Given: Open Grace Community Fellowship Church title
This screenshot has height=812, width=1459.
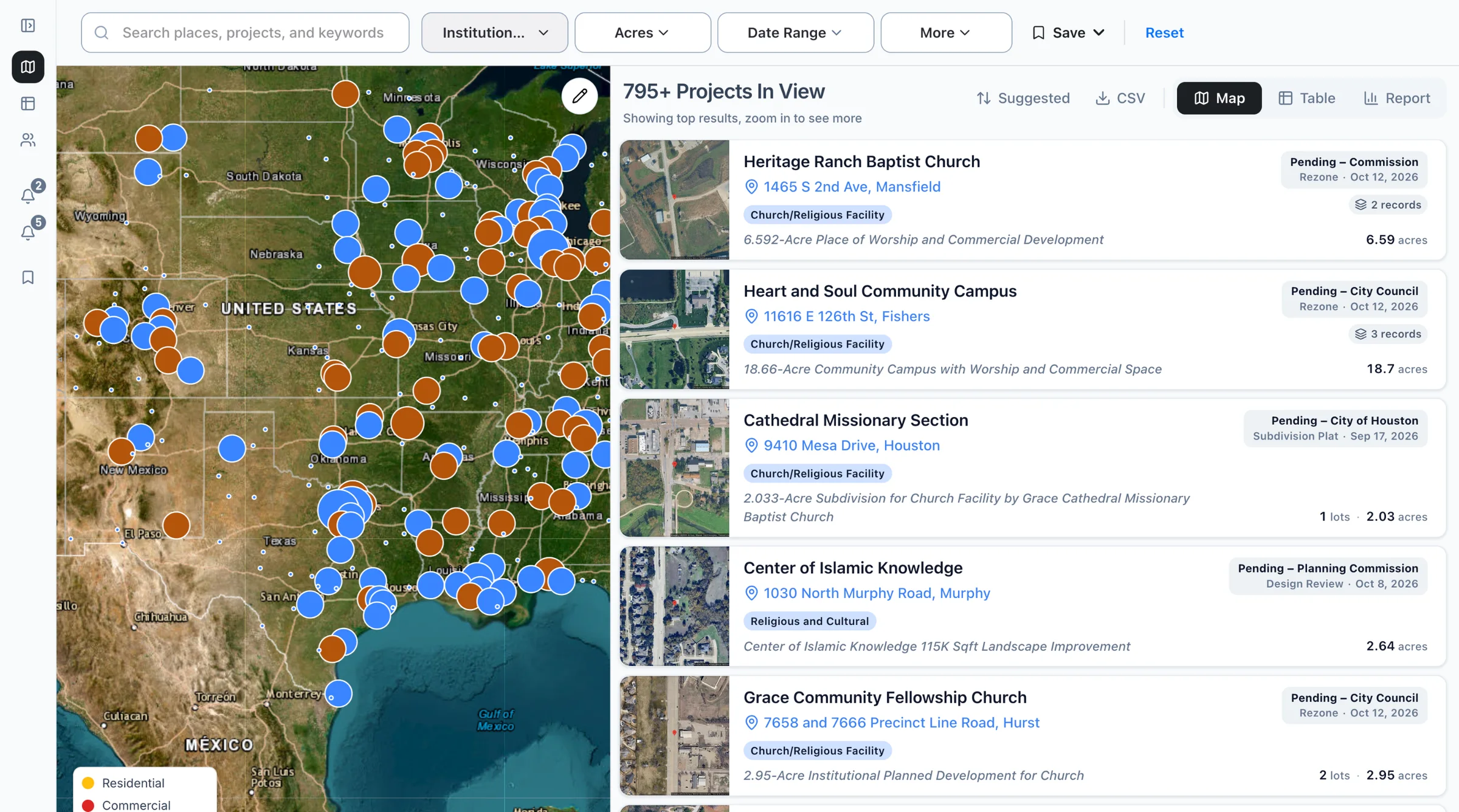Looking at the screenshot, I should click(885, 698).
